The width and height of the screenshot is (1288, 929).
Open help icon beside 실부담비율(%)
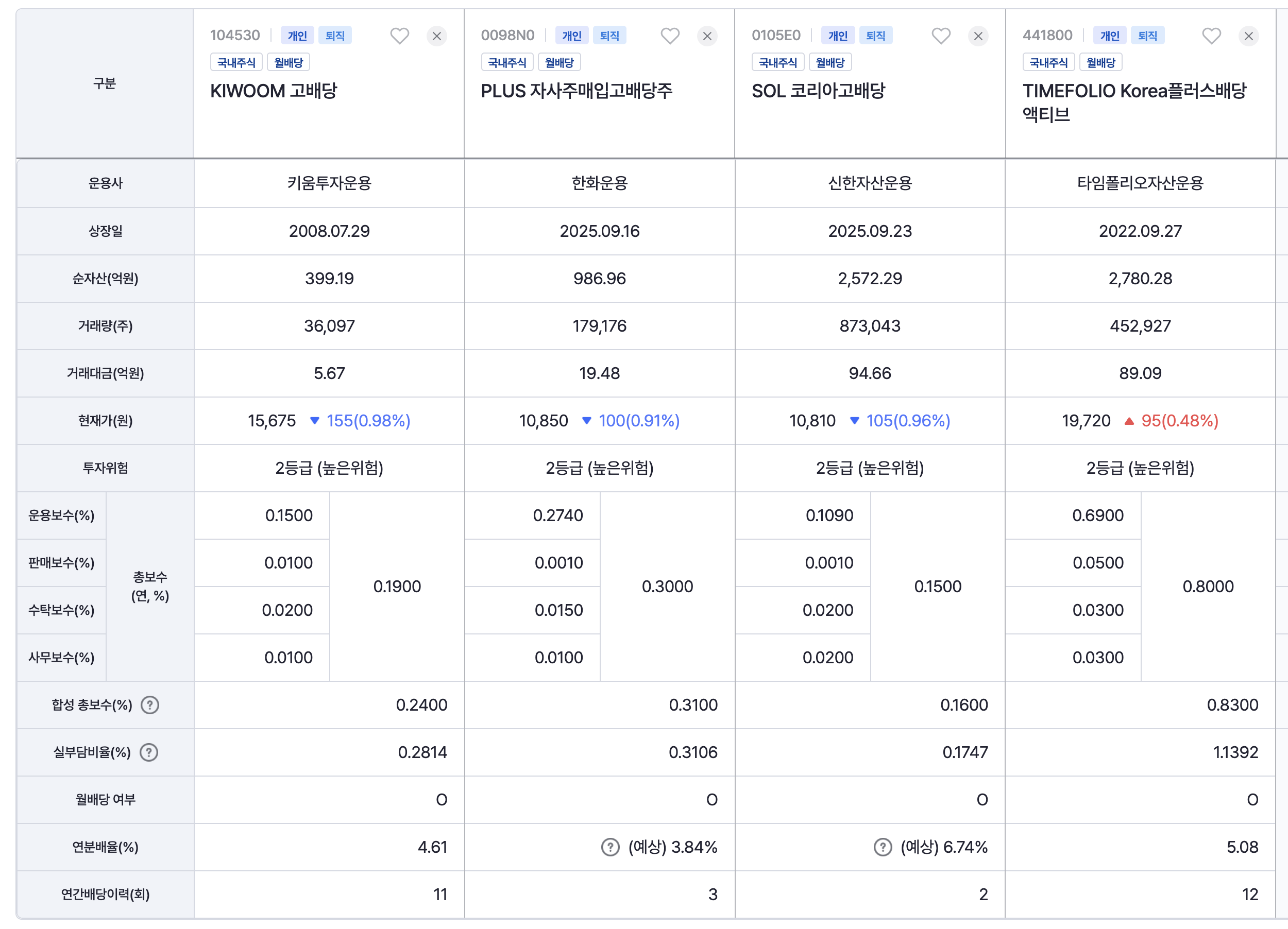click(149, 752)
